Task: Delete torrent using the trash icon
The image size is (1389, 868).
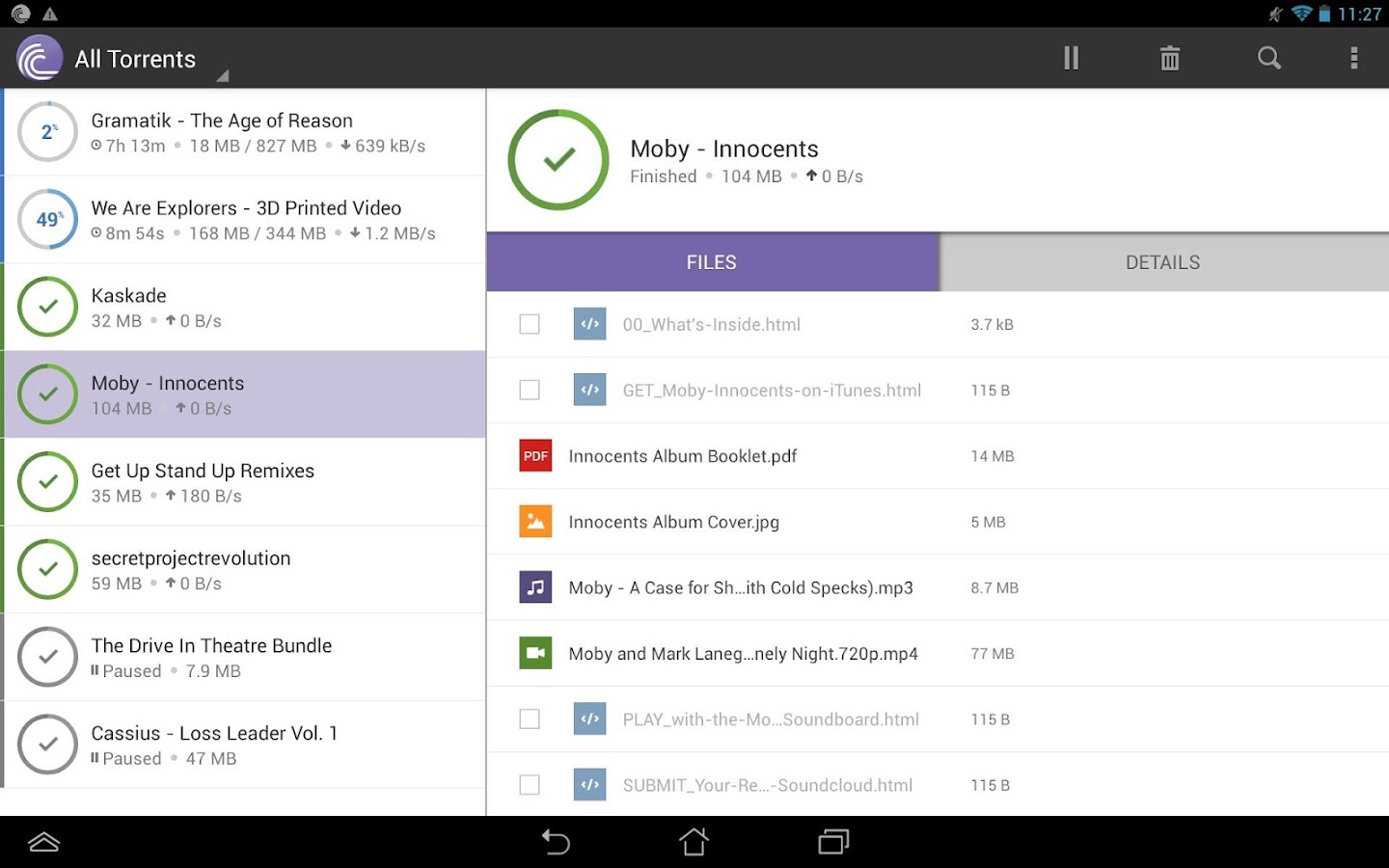Action: [x=1170, y=58]
